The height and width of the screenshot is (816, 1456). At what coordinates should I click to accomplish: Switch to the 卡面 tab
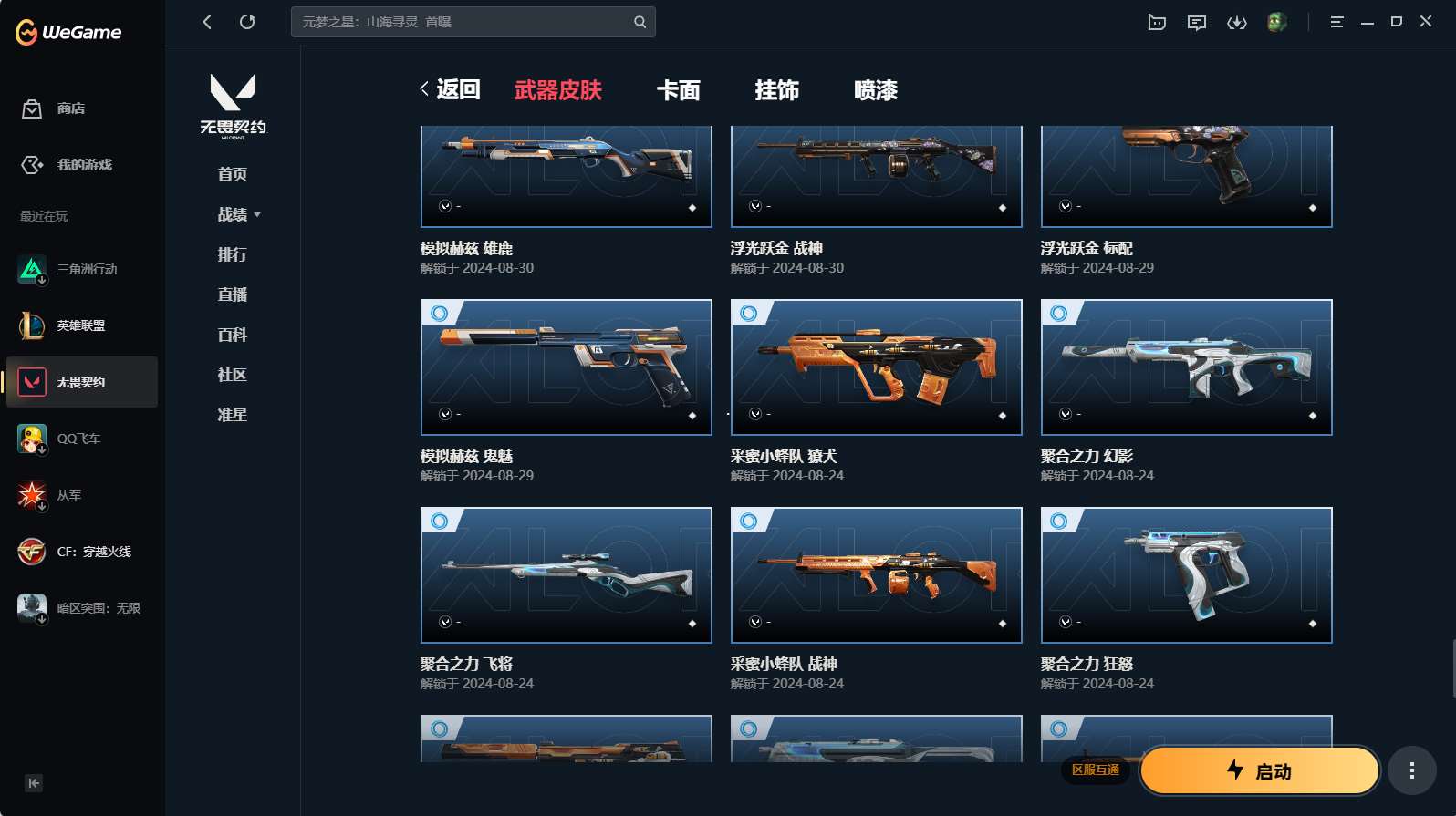click(x=679, y=90)
